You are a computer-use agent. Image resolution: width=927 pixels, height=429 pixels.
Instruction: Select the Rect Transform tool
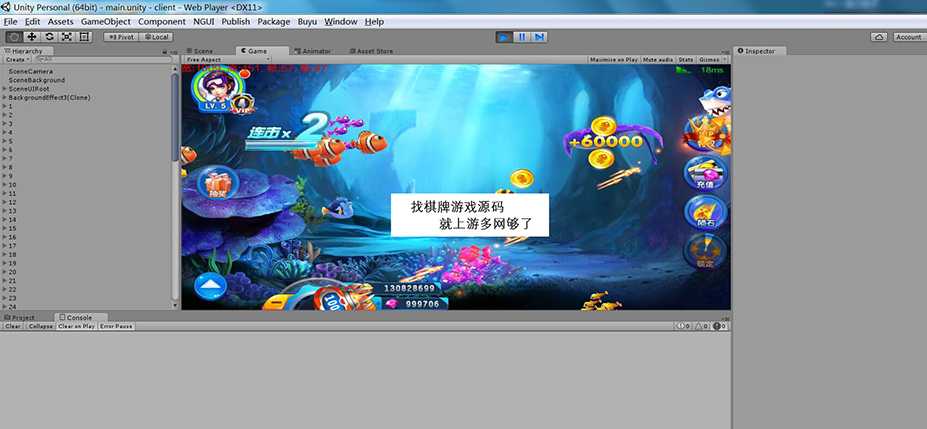coord(84,37)
